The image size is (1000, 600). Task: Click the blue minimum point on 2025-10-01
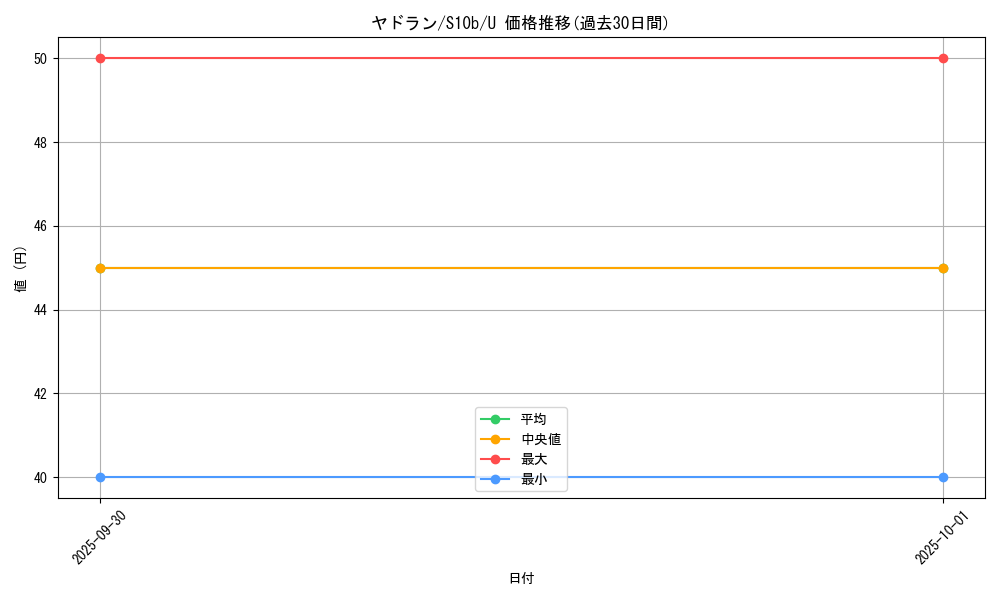(x=943, y=477)
